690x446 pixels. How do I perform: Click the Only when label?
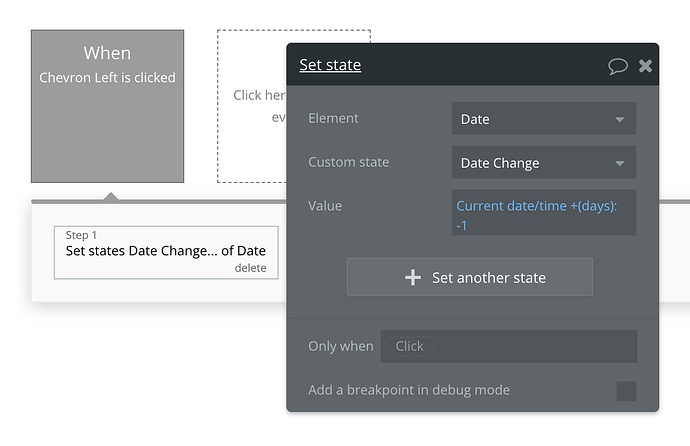click(x=340, y=346)
